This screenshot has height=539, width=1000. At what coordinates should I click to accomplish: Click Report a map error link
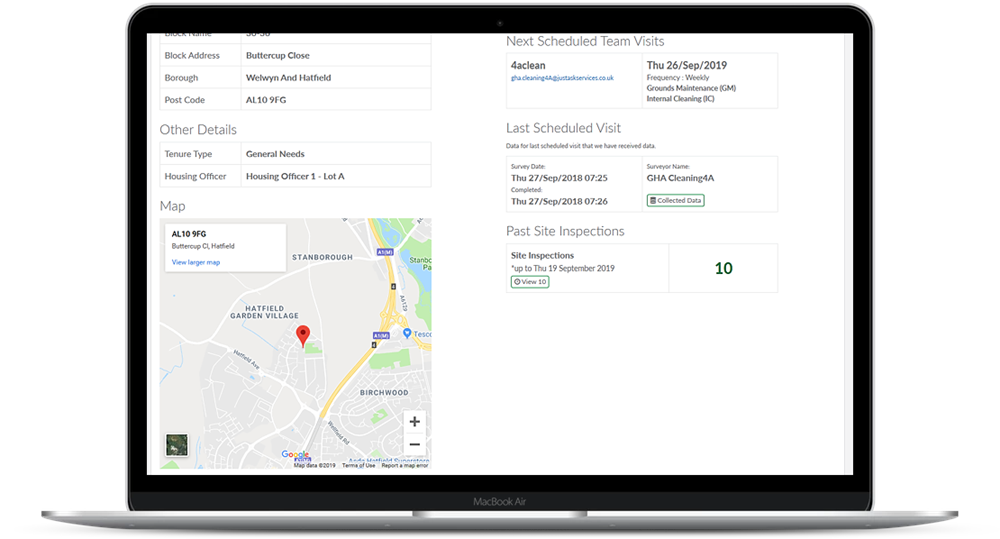pos(404,466)
